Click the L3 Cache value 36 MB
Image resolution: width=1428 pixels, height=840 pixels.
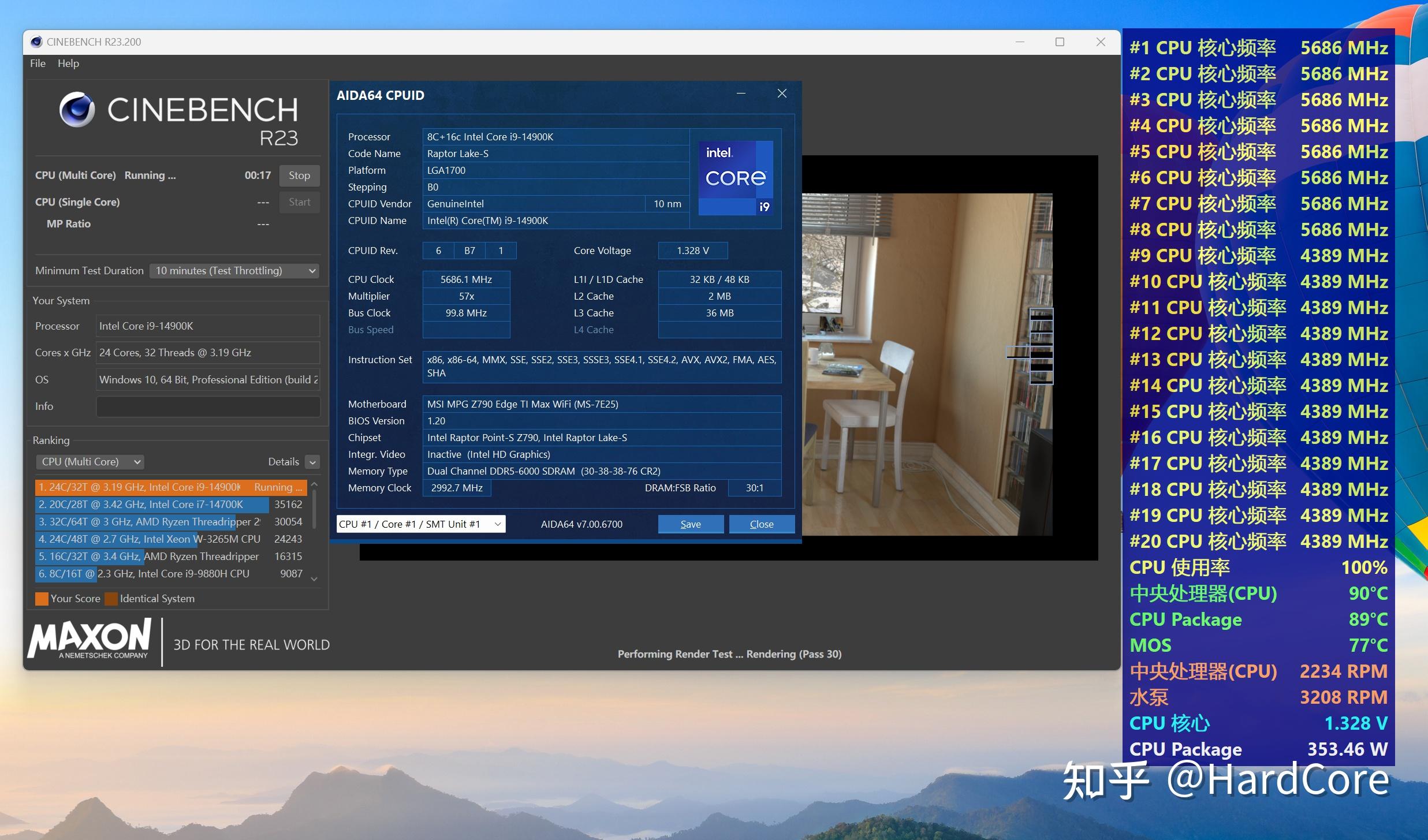pos(719,313)
